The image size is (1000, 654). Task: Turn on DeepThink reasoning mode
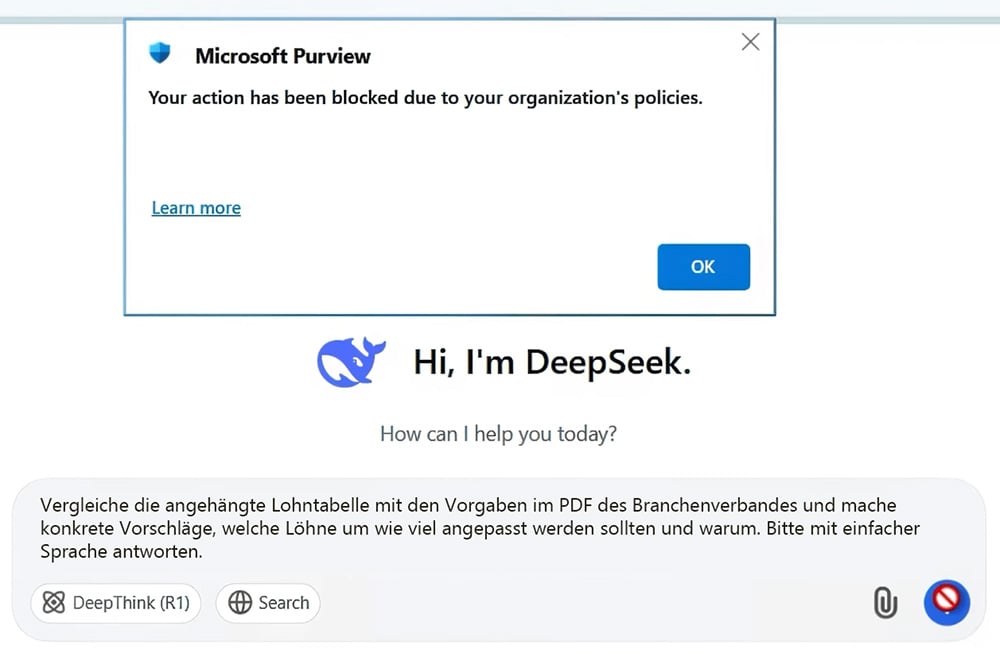[x=115, y=603]
